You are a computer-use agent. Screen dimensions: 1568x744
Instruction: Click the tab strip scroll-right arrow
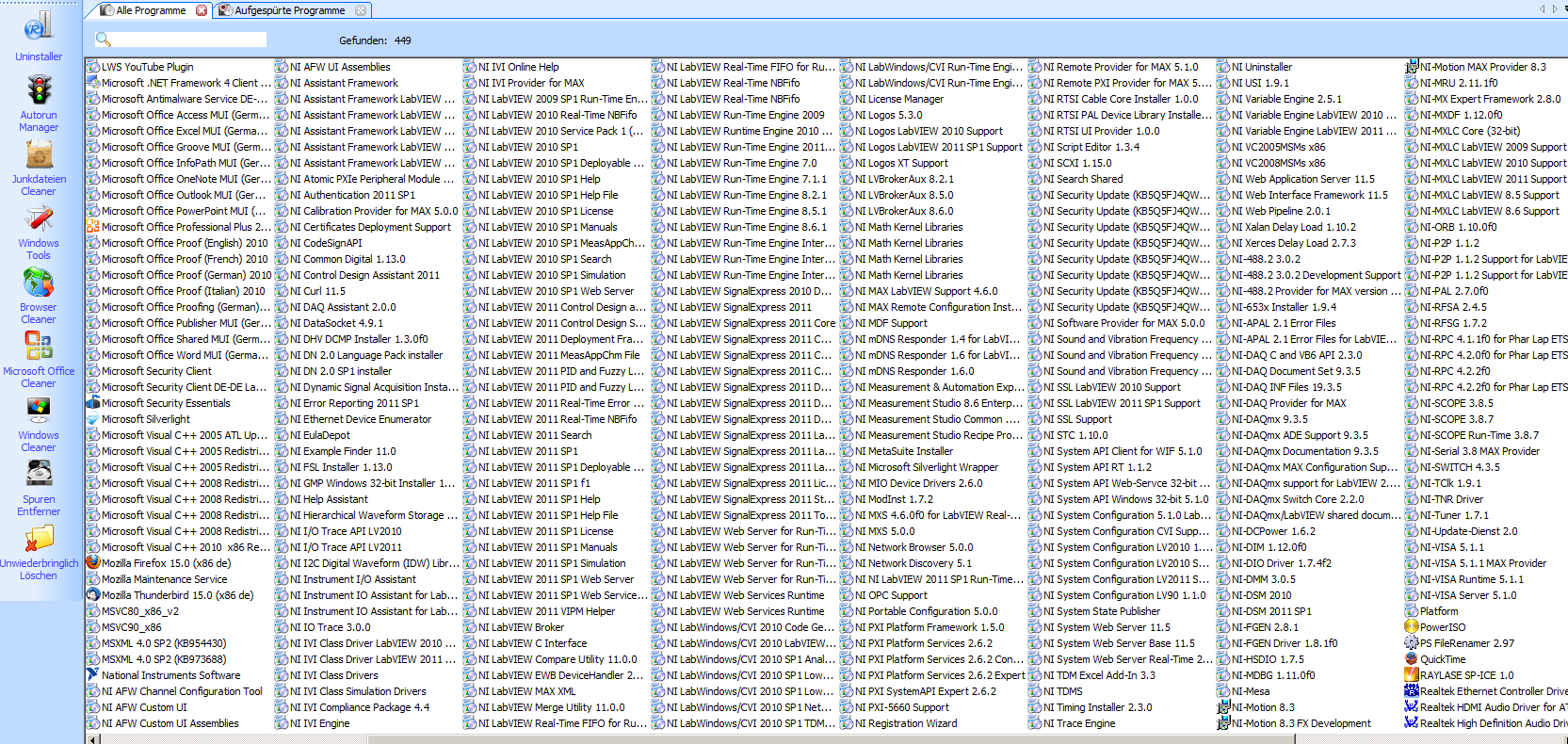tap(1555, 9)
